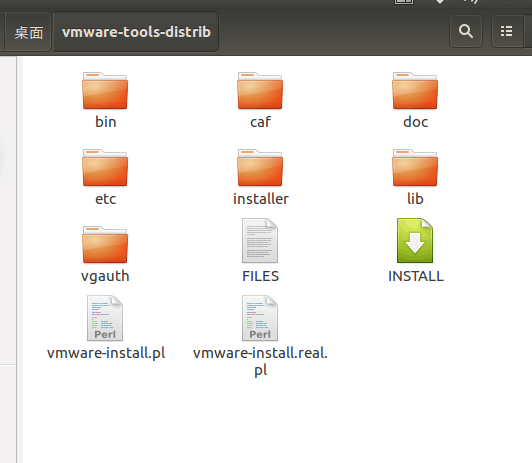Open the caf folder icon
532x463 pixels.
[x=260, y=91]
